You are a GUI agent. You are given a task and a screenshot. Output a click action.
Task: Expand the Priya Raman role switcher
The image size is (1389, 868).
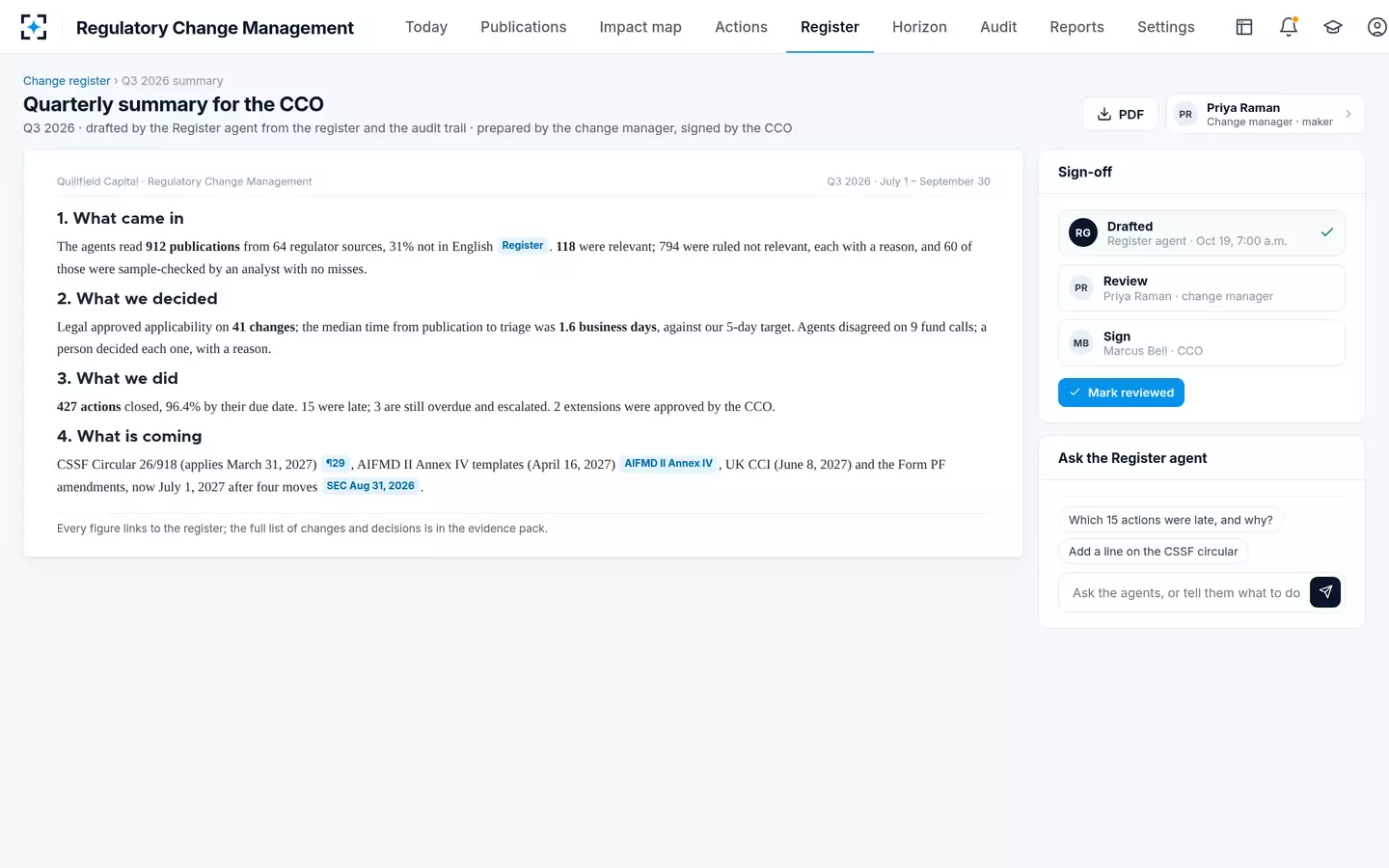(x=1266, y=114)
